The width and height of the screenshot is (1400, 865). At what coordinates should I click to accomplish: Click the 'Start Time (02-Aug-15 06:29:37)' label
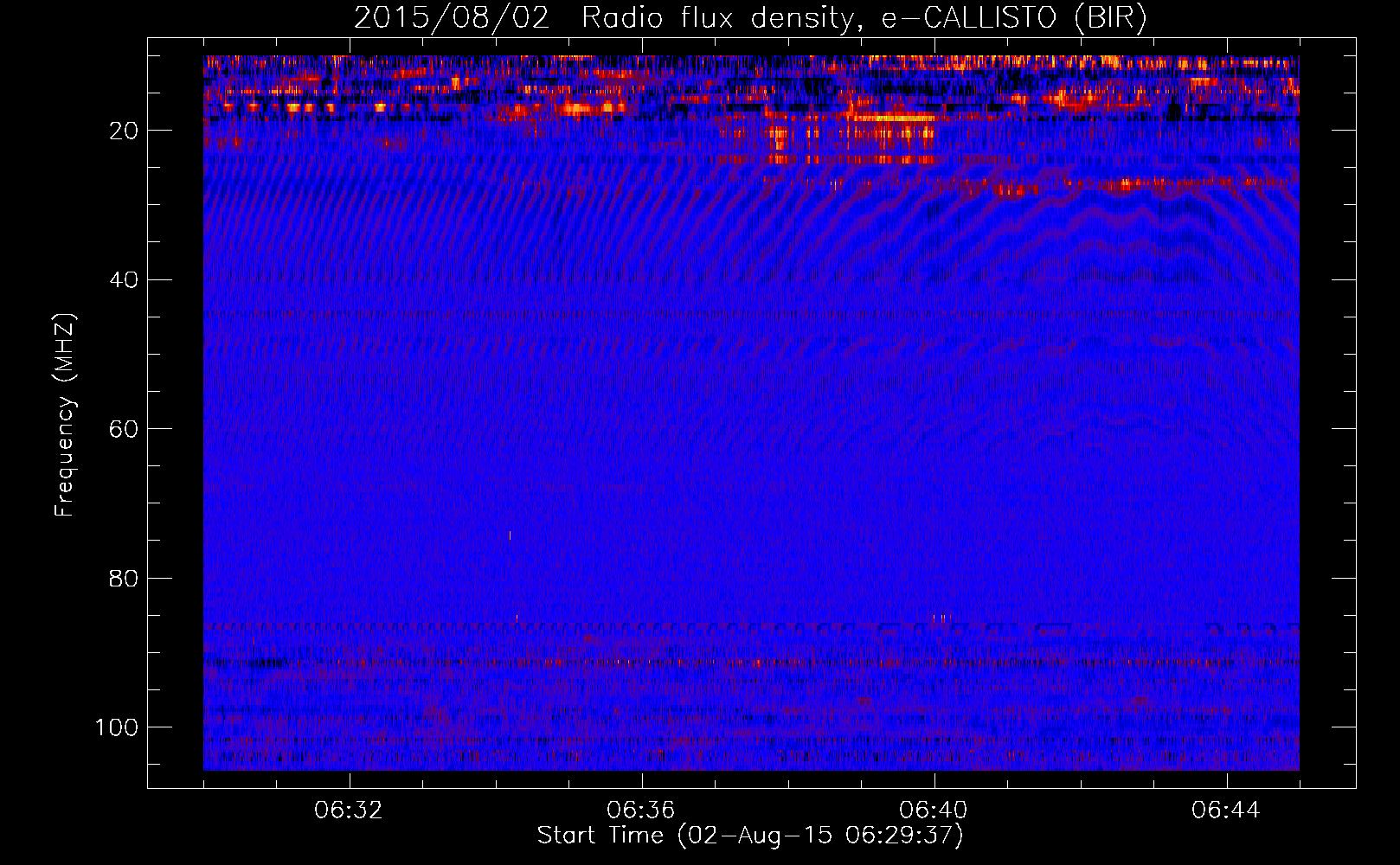click(x=750, y=836)
